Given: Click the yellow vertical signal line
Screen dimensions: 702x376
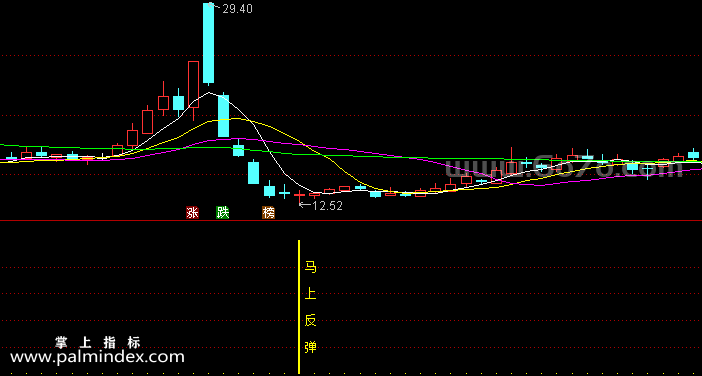Looking at the screenshot, I should pyautogui.click(x=299, y=307).
